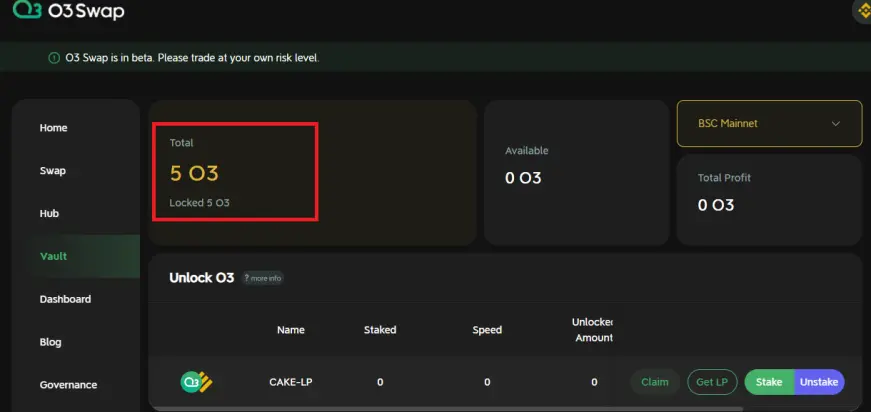
Task: Click the 'Total' label in the card
Action: pos(182,143)
